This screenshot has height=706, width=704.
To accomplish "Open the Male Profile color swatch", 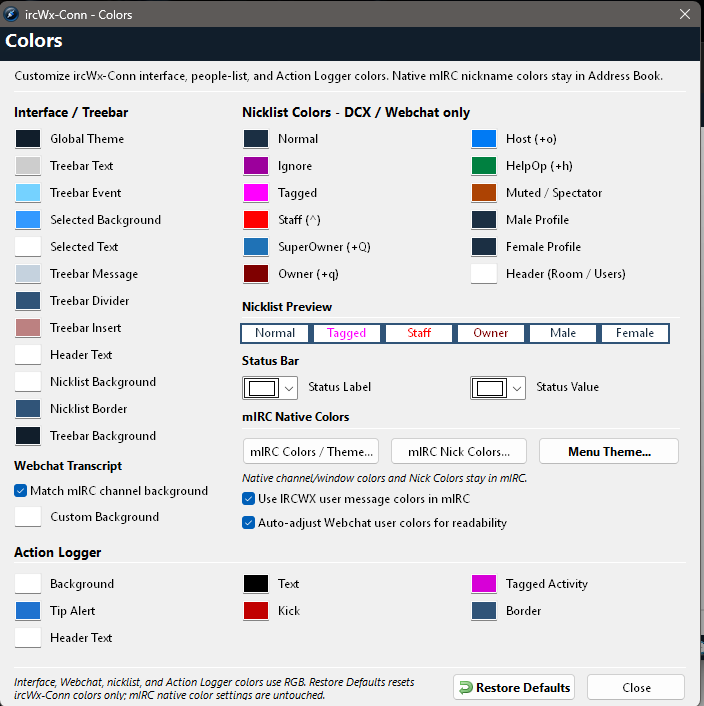I will click(x=484, y=220).
